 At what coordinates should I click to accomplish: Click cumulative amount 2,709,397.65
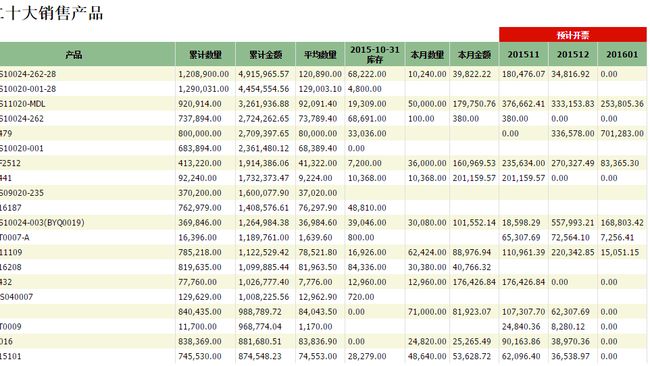coord(264,133)
